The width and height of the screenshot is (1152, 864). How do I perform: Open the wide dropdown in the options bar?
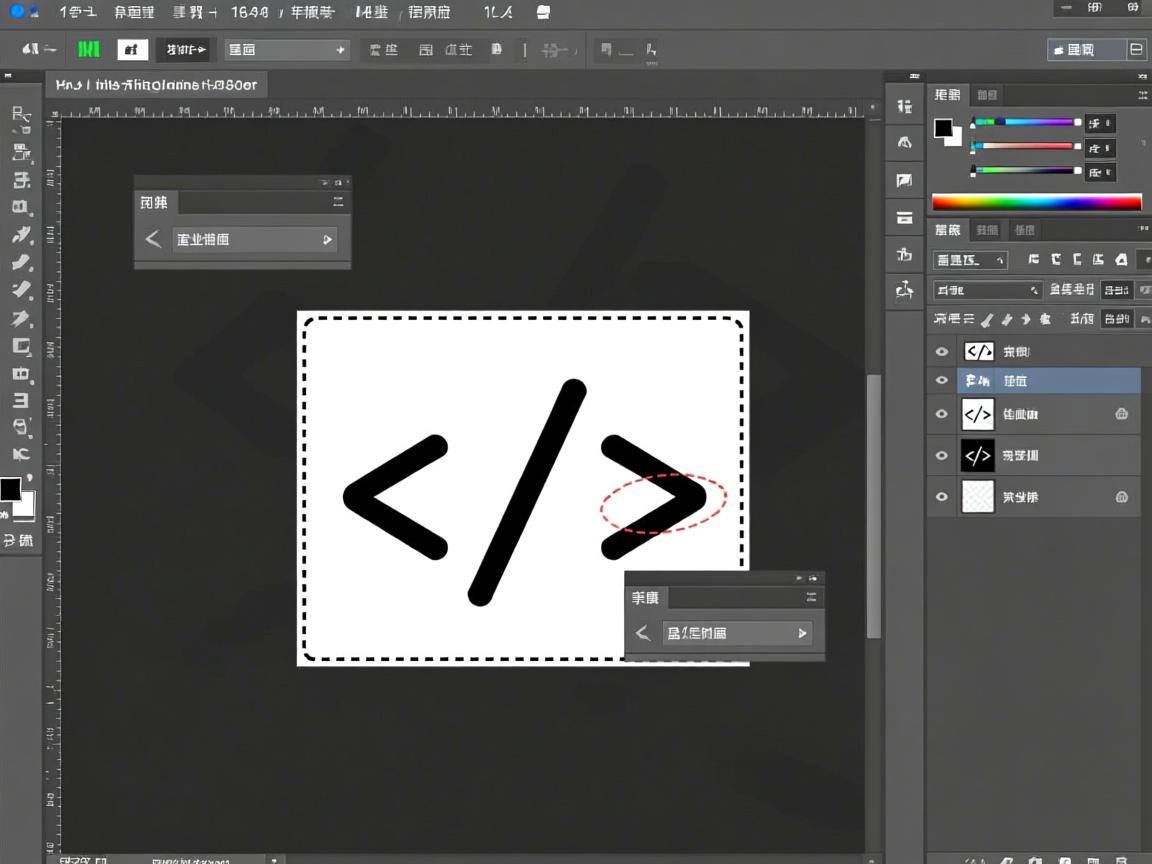286,49
